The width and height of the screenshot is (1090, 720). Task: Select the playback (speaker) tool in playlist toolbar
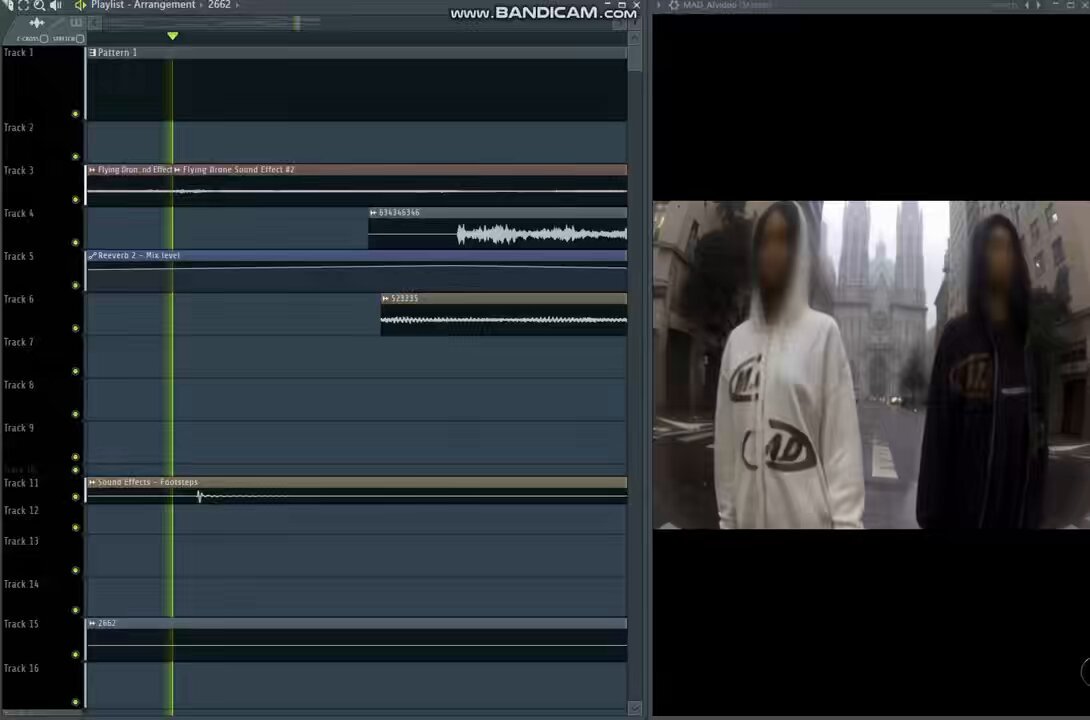[56, 5]
